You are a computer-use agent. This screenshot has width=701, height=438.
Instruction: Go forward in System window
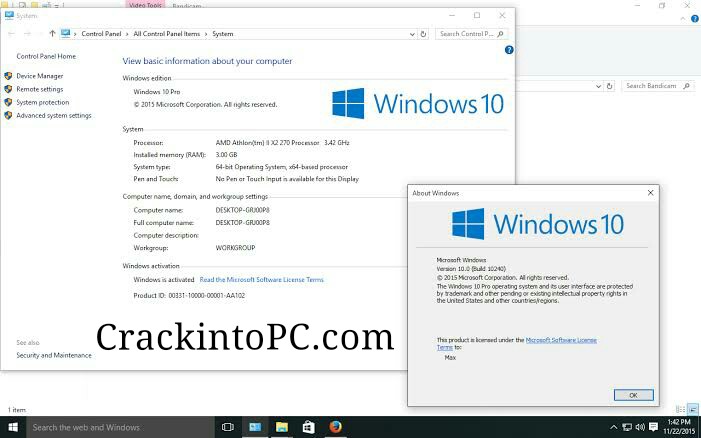27,34
